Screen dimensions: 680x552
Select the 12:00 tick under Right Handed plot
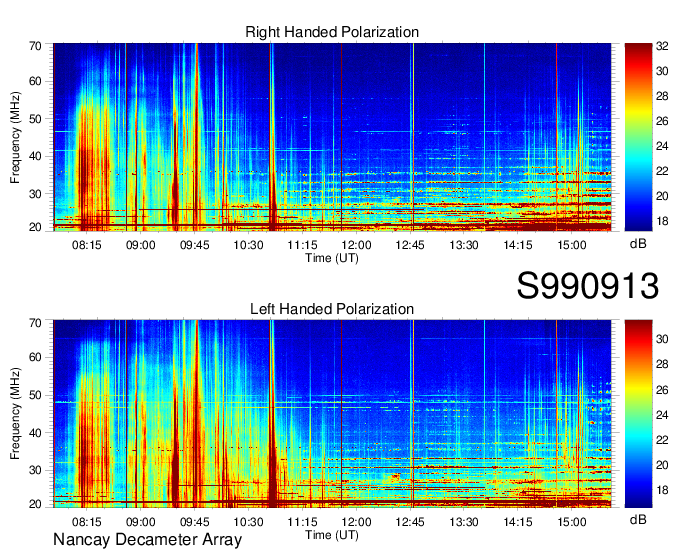coord(356,245)
